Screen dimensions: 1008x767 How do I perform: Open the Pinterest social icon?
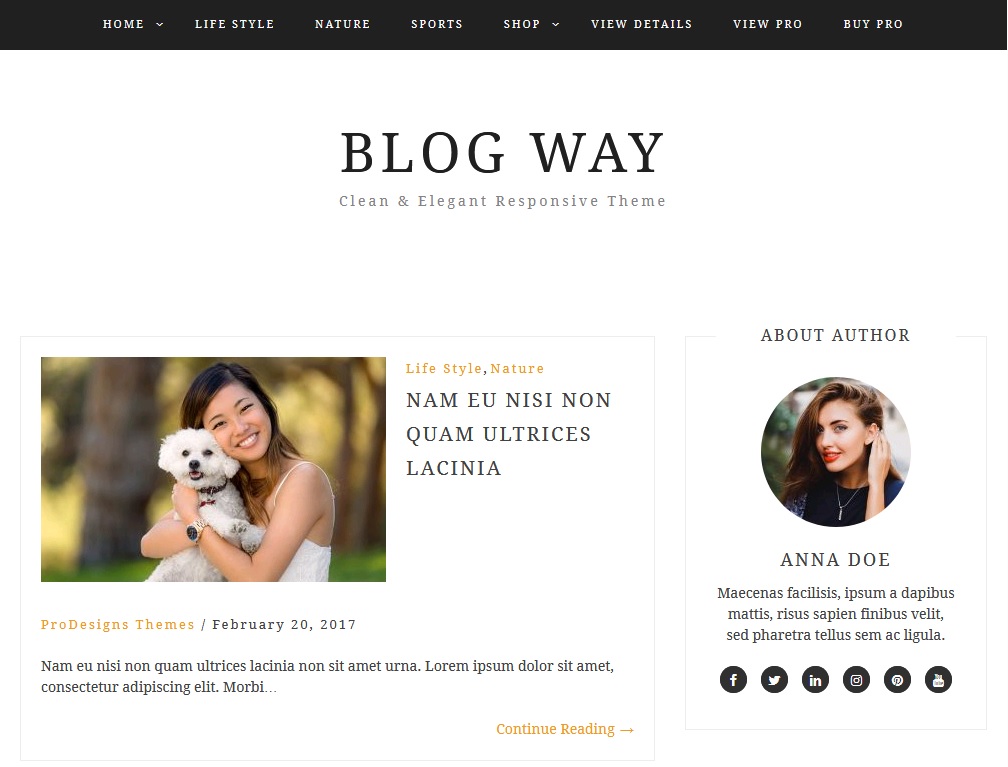click(897, 680)
